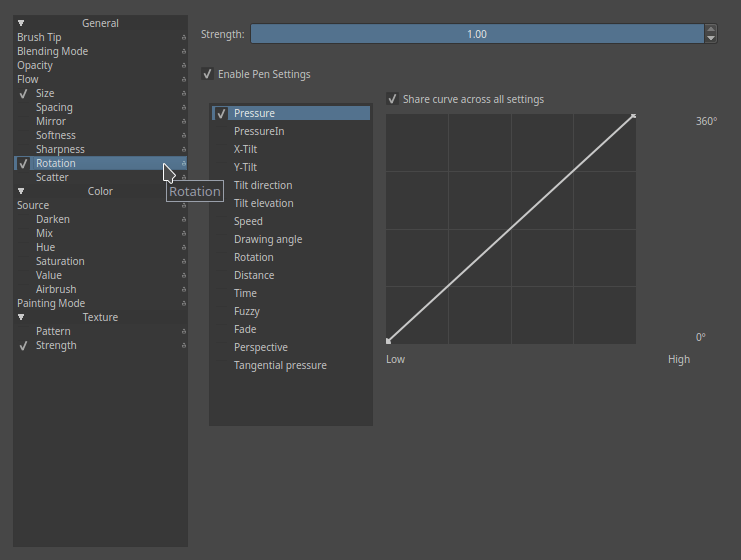
Task: Select the Softness setting label
Action: (x=56, y=136)
